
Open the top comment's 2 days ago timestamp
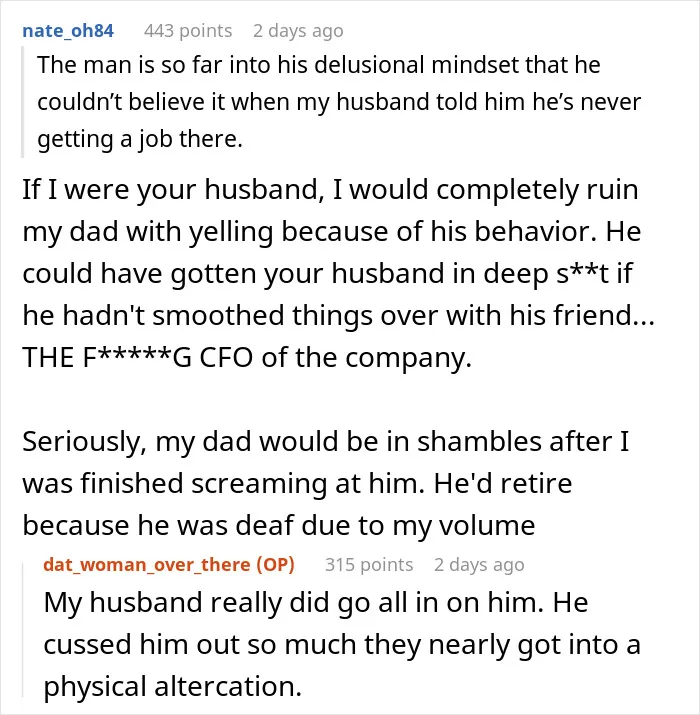pyautogui.click(x=298, y=31)
